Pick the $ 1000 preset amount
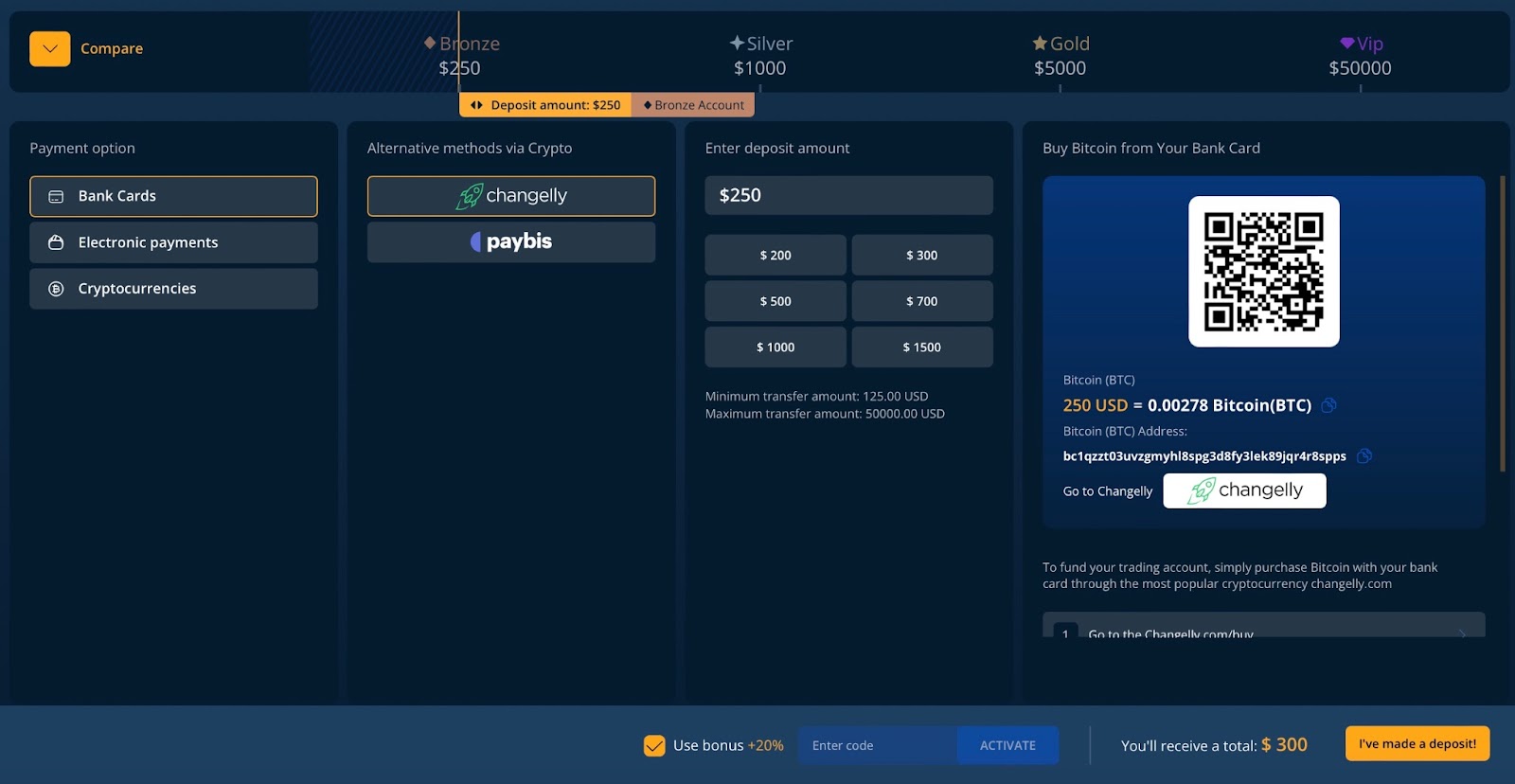The width and height of the screenshot is (1515, 784). click(775, 347)
